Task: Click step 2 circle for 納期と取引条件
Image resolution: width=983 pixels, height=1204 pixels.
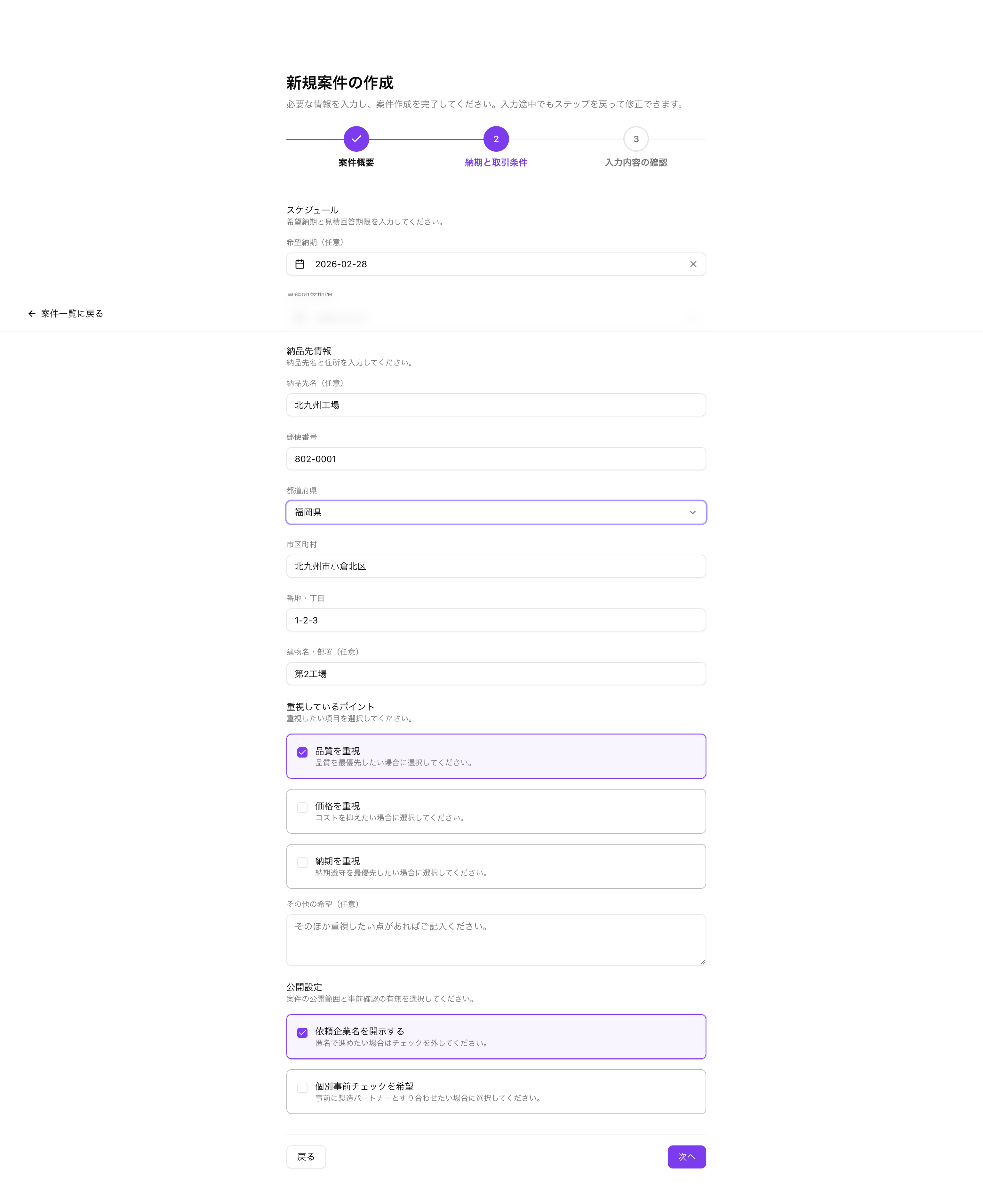Action: 495,139
